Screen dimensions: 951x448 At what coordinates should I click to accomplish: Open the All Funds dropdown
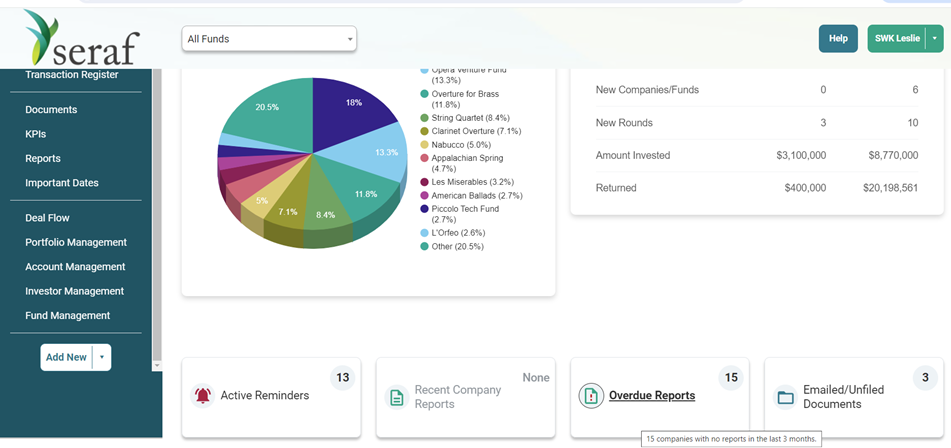coord(269,39)
